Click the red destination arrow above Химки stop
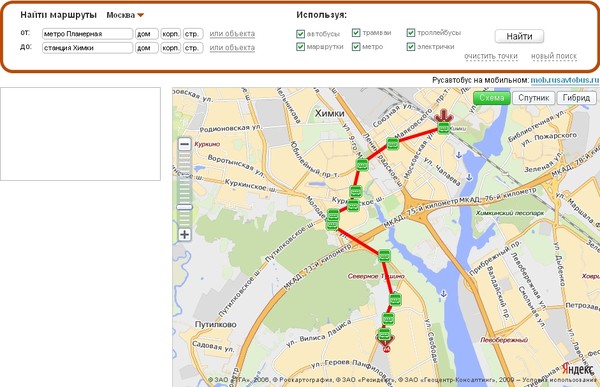Image resolution: width=600 pixels, height=387 pixels. coord(443,115)
